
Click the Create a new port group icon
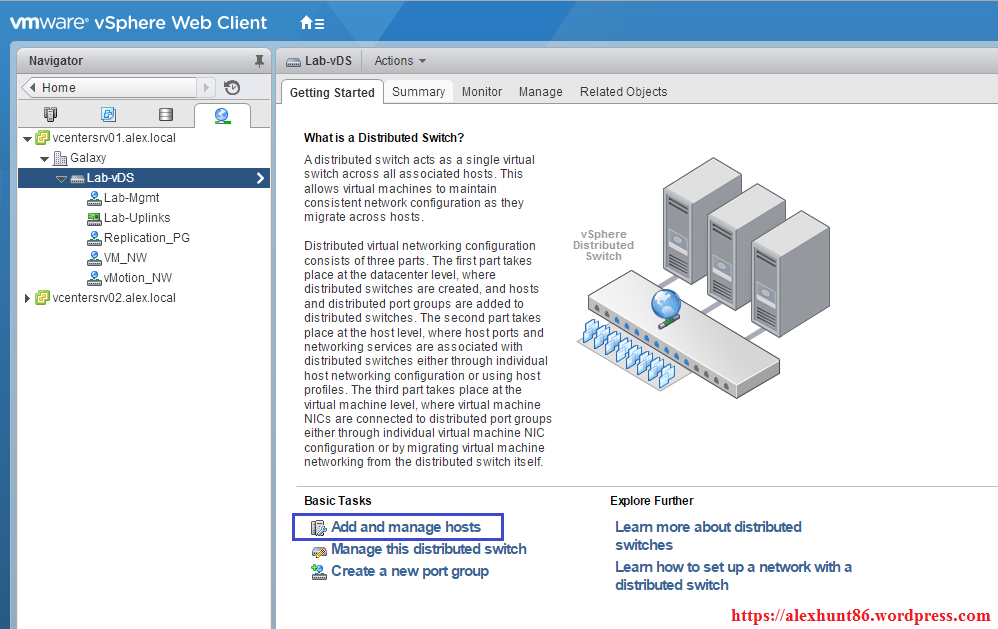pyautogui.click(x=319, y=571)
